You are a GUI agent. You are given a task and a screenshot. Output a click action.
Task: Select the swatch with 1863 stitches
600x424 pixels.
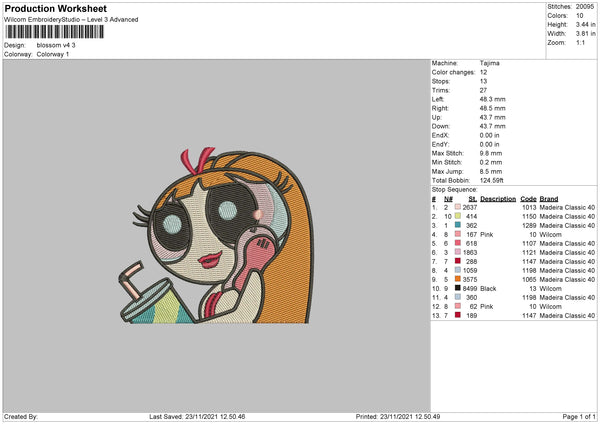click(x=458, y=252)
